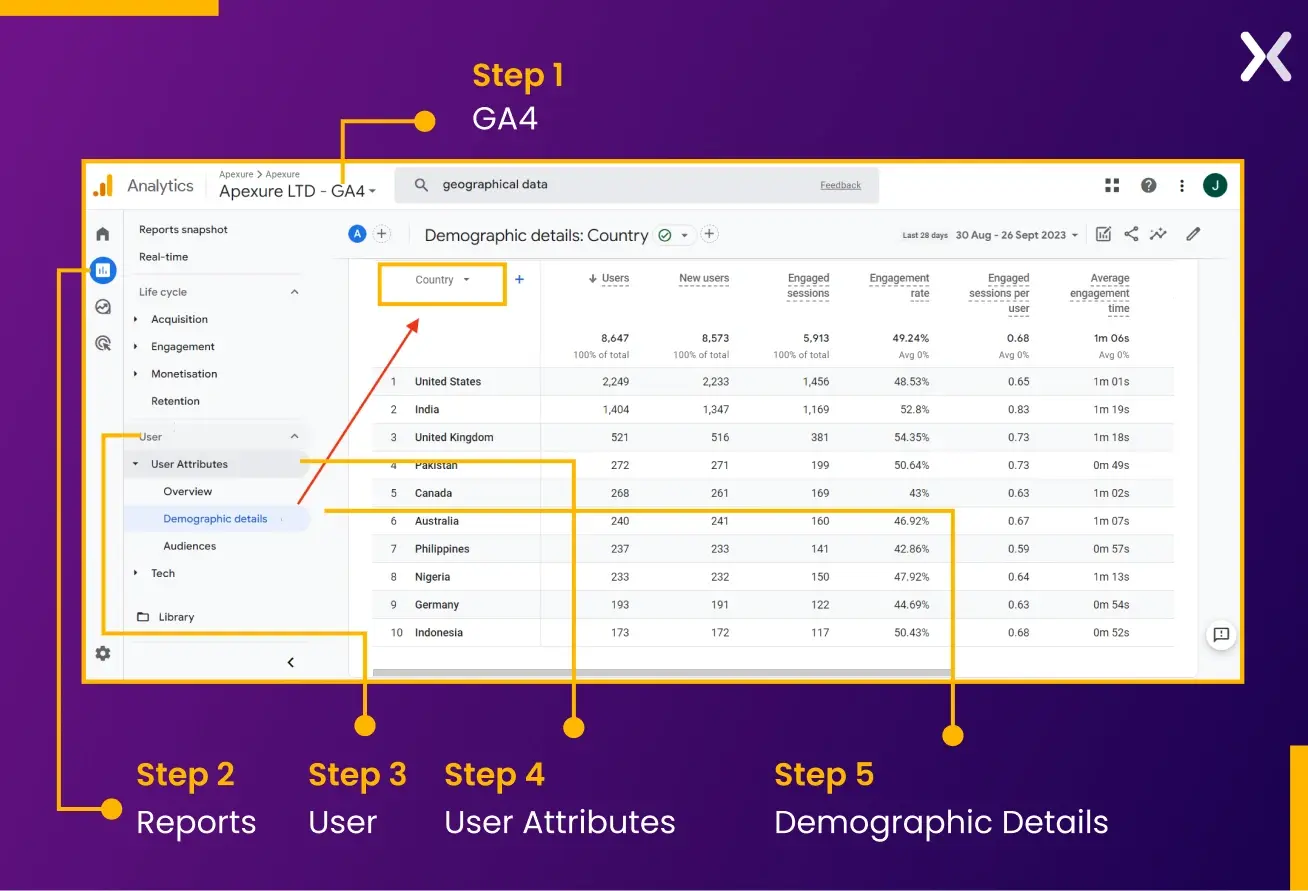Click the Feedback link in search bar
The height and width of the screenshot is (891, 1308).
[840, 185]
